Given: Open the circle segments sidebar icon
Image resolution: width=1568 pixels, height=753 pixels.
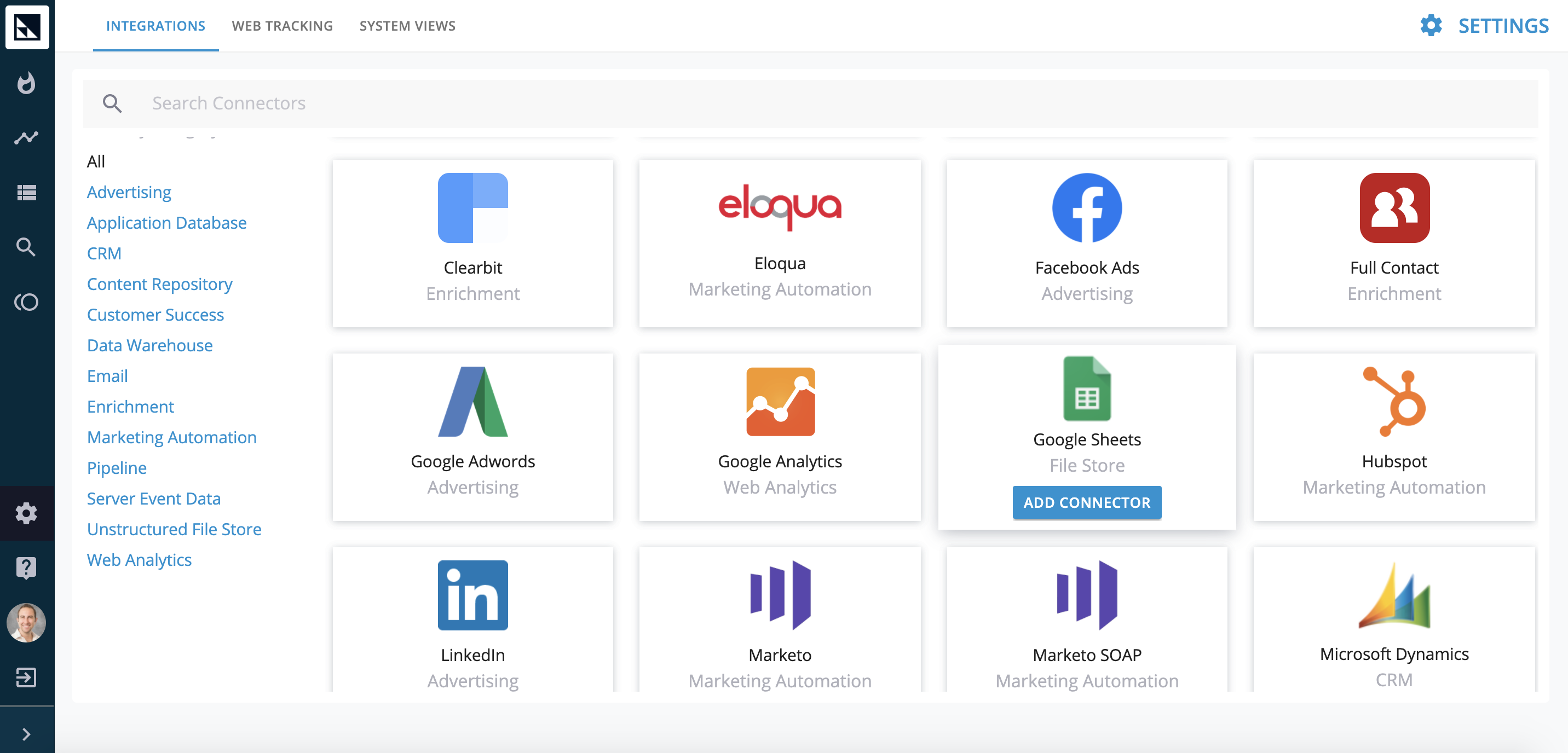Looking at the screenshot, I should pos(26,302).
